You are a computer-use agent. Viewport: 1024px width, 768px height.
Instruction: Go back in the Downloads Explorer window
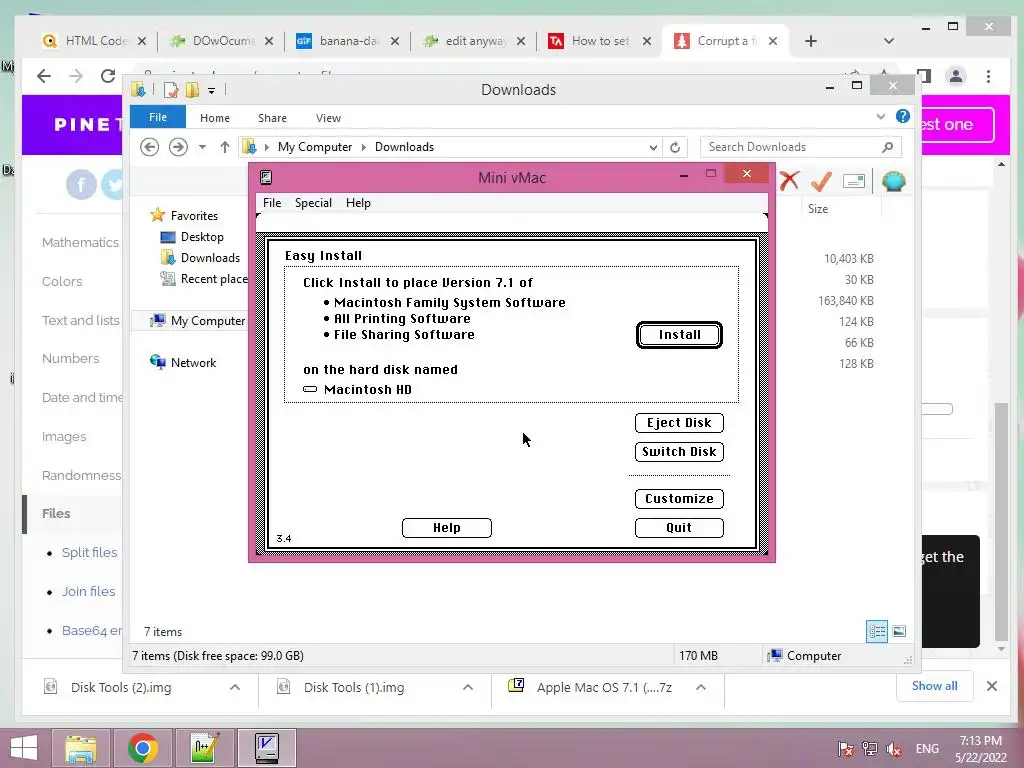pos(150,147)
